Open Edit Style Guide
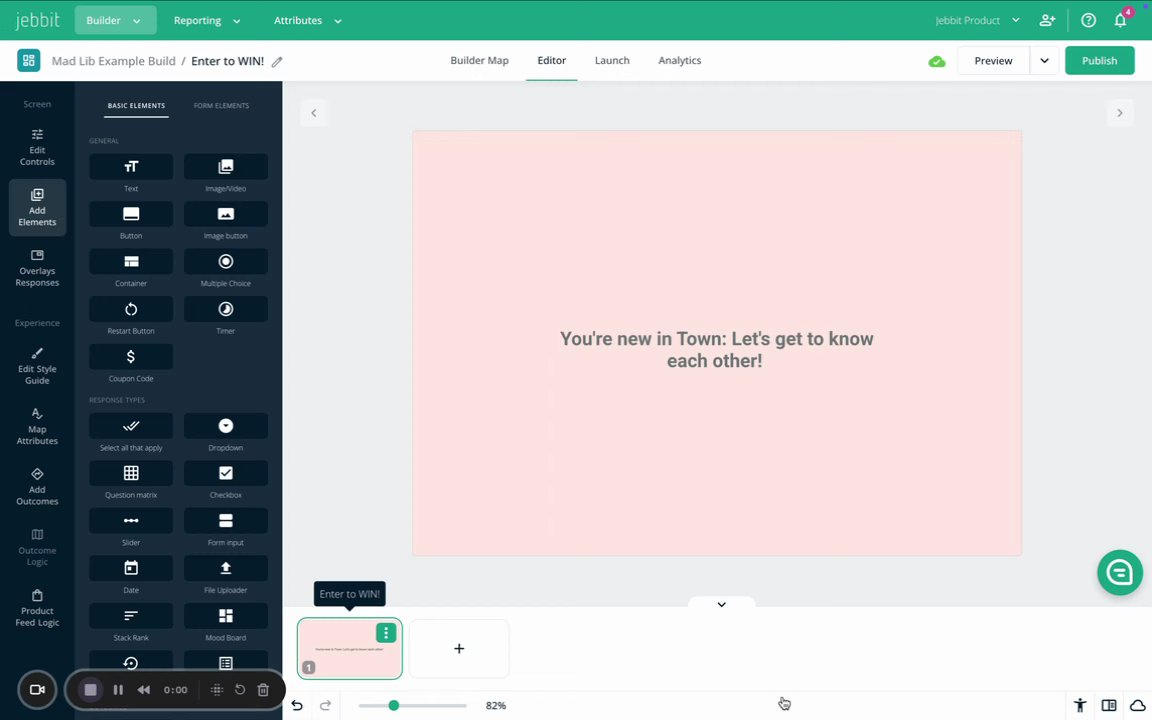This screenshot has height=720, width=1152. coord(37,367)
